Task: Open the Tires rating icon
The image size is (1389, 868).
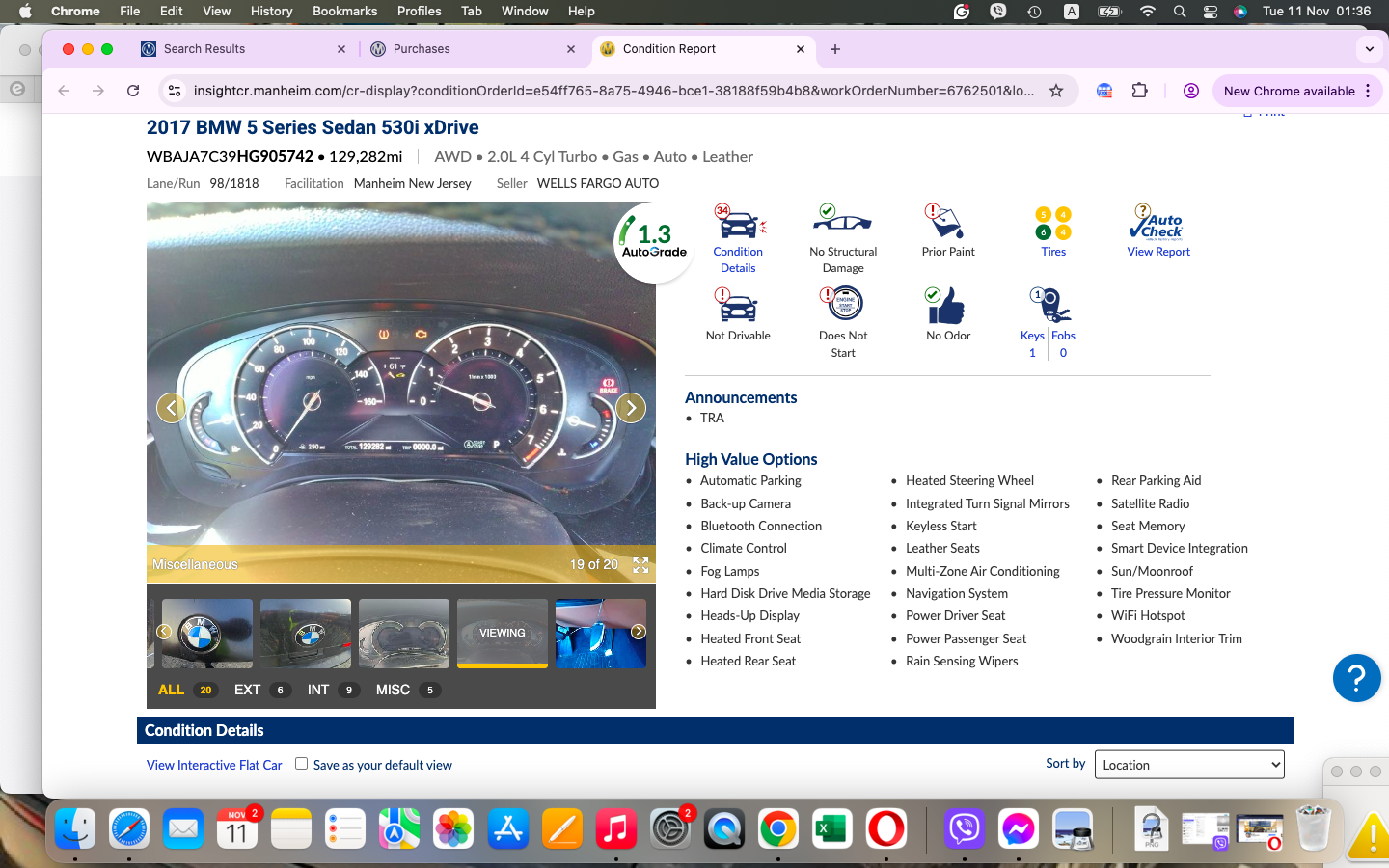Action: (1053, 224)
